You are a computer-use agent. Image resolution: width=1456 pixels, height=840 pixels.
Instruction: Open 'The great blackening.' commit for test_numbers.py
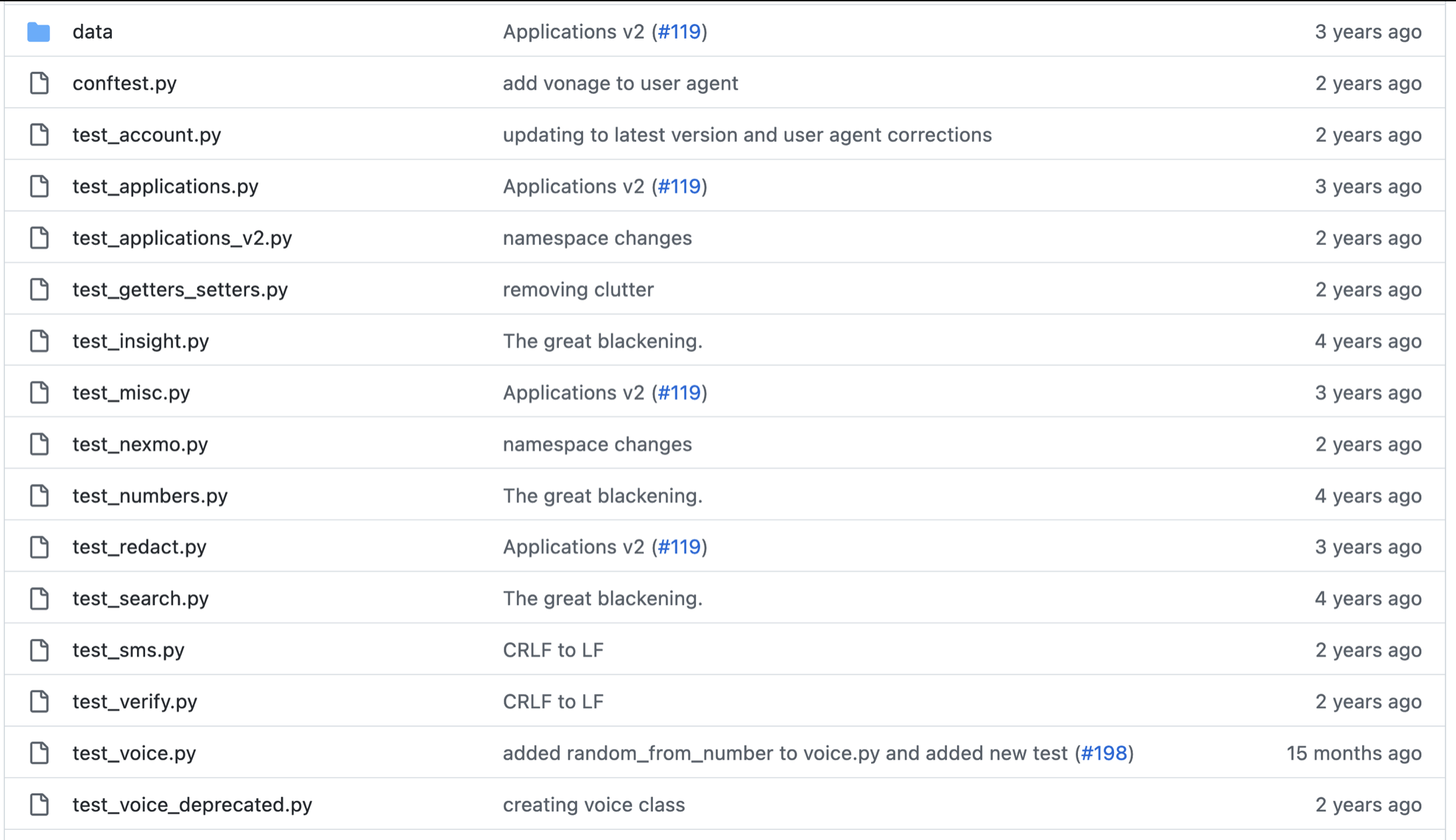click(x=602, y=496)
